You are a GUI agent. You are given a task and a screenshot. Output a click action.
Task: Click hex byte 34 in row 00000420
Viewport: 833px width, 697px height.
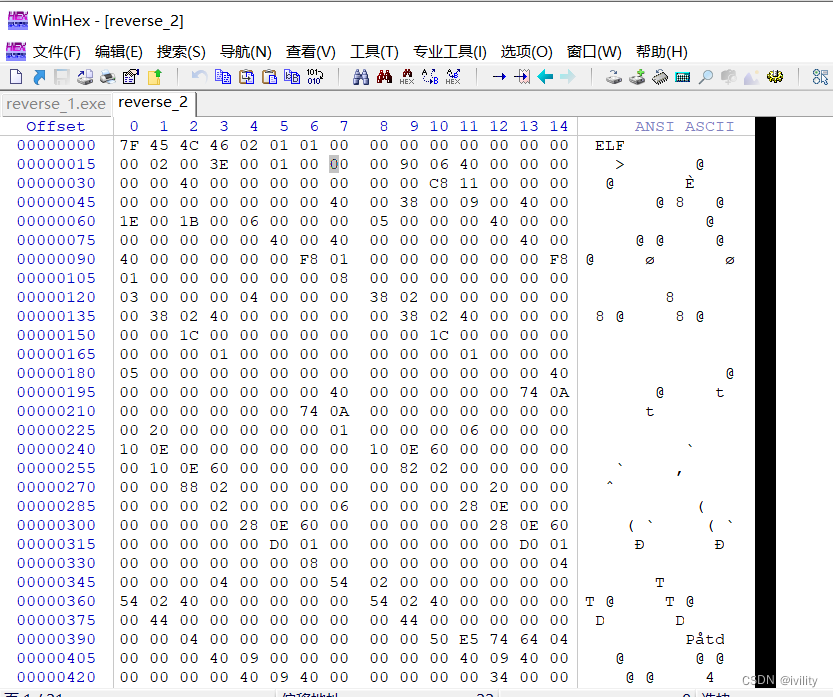[x=499, y=677]
